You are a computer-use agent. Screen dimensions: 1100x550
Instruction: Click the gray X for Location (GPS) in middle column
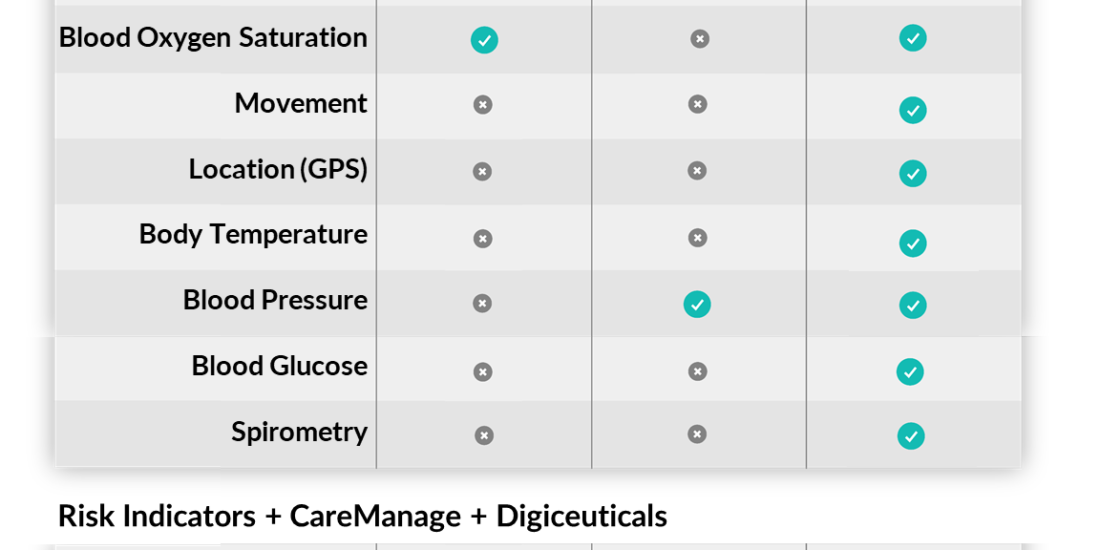[697, 170]
